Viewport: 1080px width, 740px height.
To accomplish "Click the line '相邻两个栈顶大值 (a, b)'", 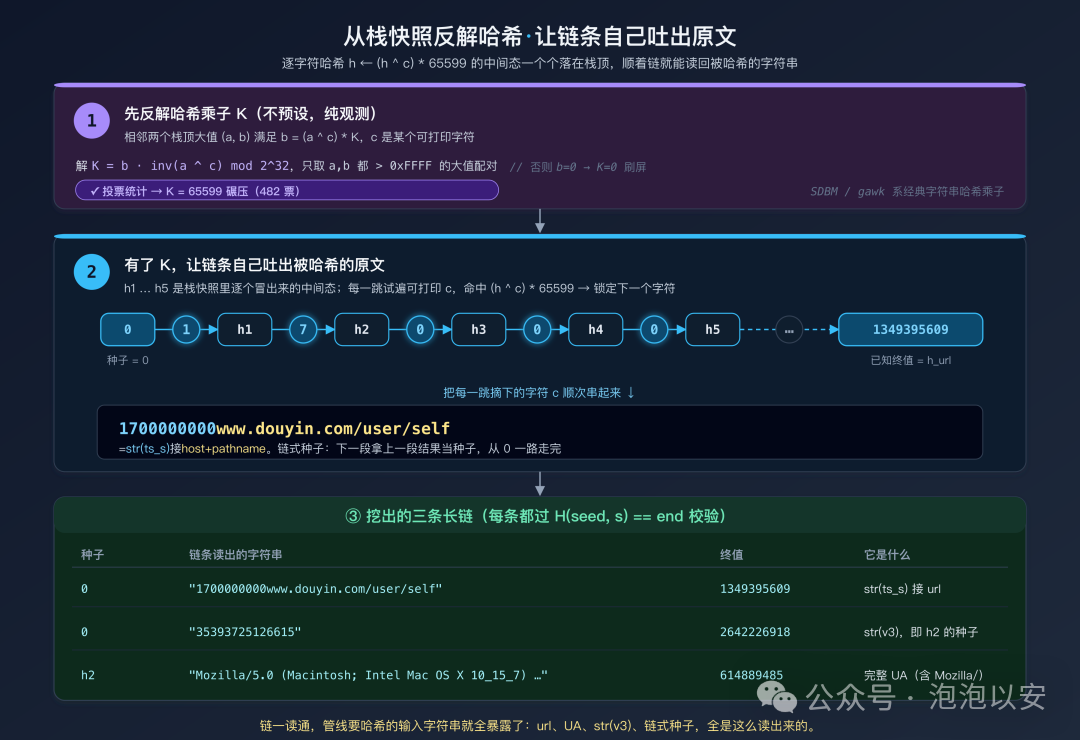I will [x=299, y=137].
